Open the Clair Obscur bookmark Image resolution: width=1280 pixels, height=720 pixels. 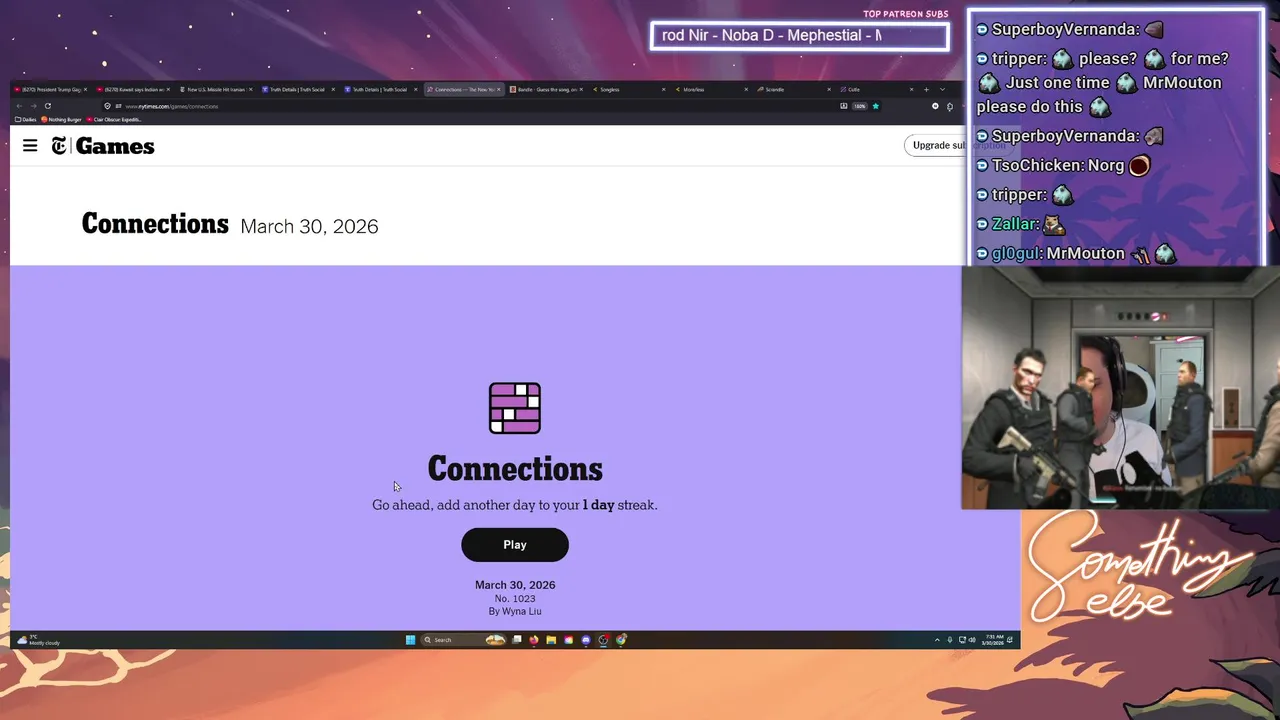(x=114, y=119)
